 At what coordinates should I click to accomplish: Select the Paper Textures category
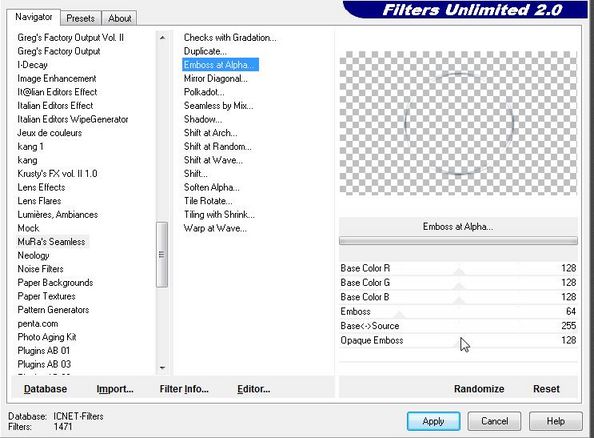(46, 296)
